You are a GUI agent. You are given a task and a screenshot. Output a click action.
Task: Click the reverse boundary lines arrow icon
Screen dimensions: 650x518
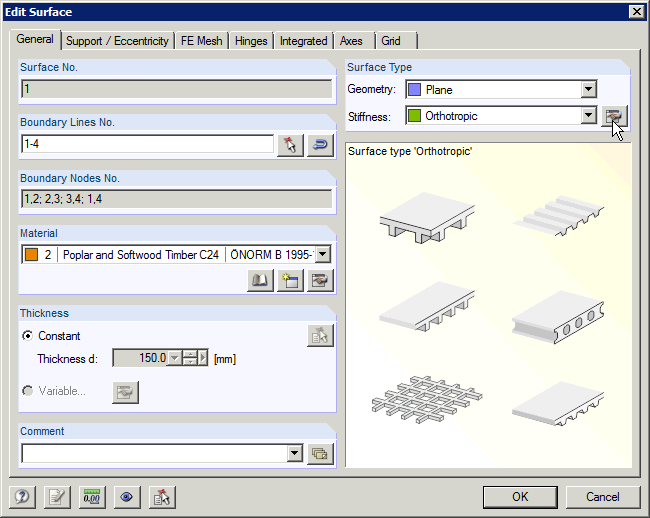pyautogui.click(x=319, y=144)
